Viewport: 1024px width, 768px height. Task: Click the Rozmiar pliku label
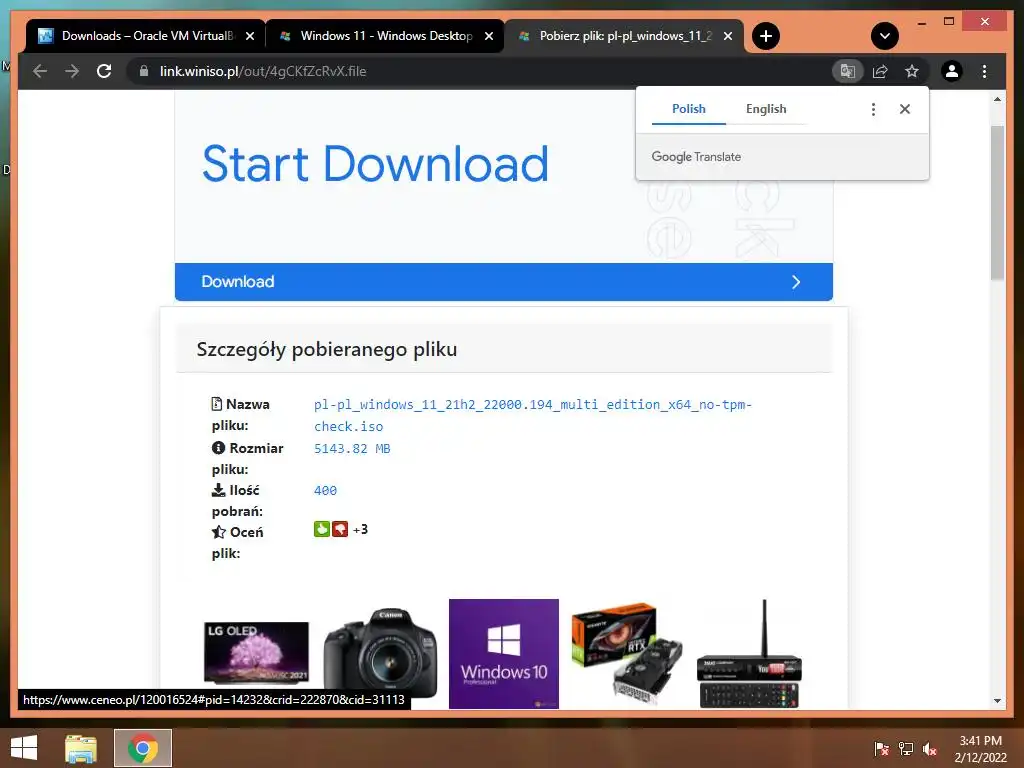coord(248,458)
